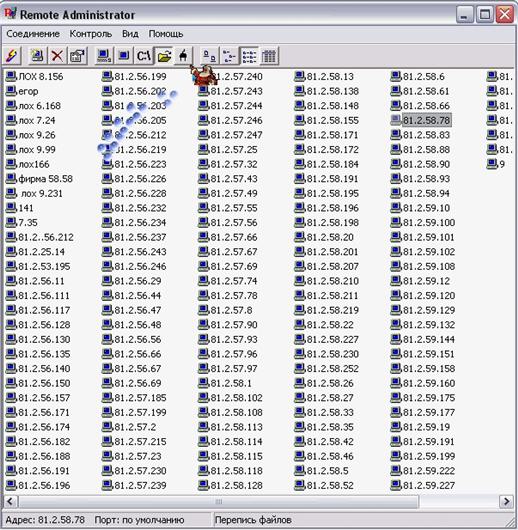Select Full Control mode icon
This screenshot has width=518, height=530.
coord(104,56)
